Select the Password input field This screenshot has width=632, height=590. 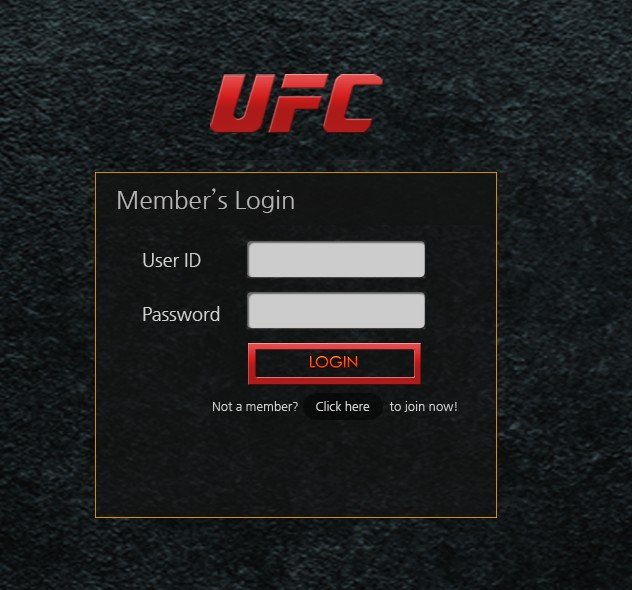pos(336,310)
